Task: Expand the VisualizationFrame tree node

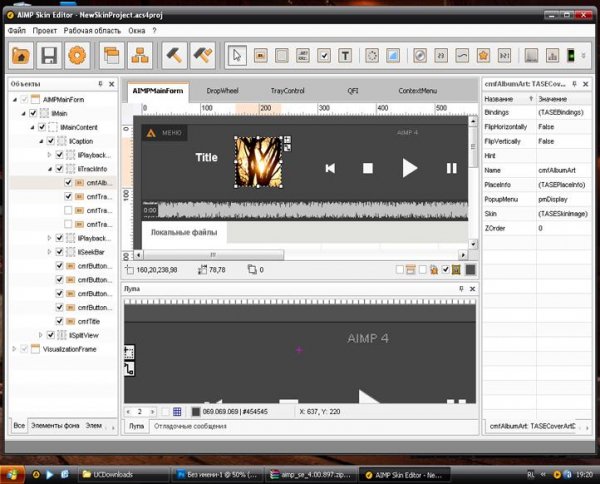Action: 14,349
